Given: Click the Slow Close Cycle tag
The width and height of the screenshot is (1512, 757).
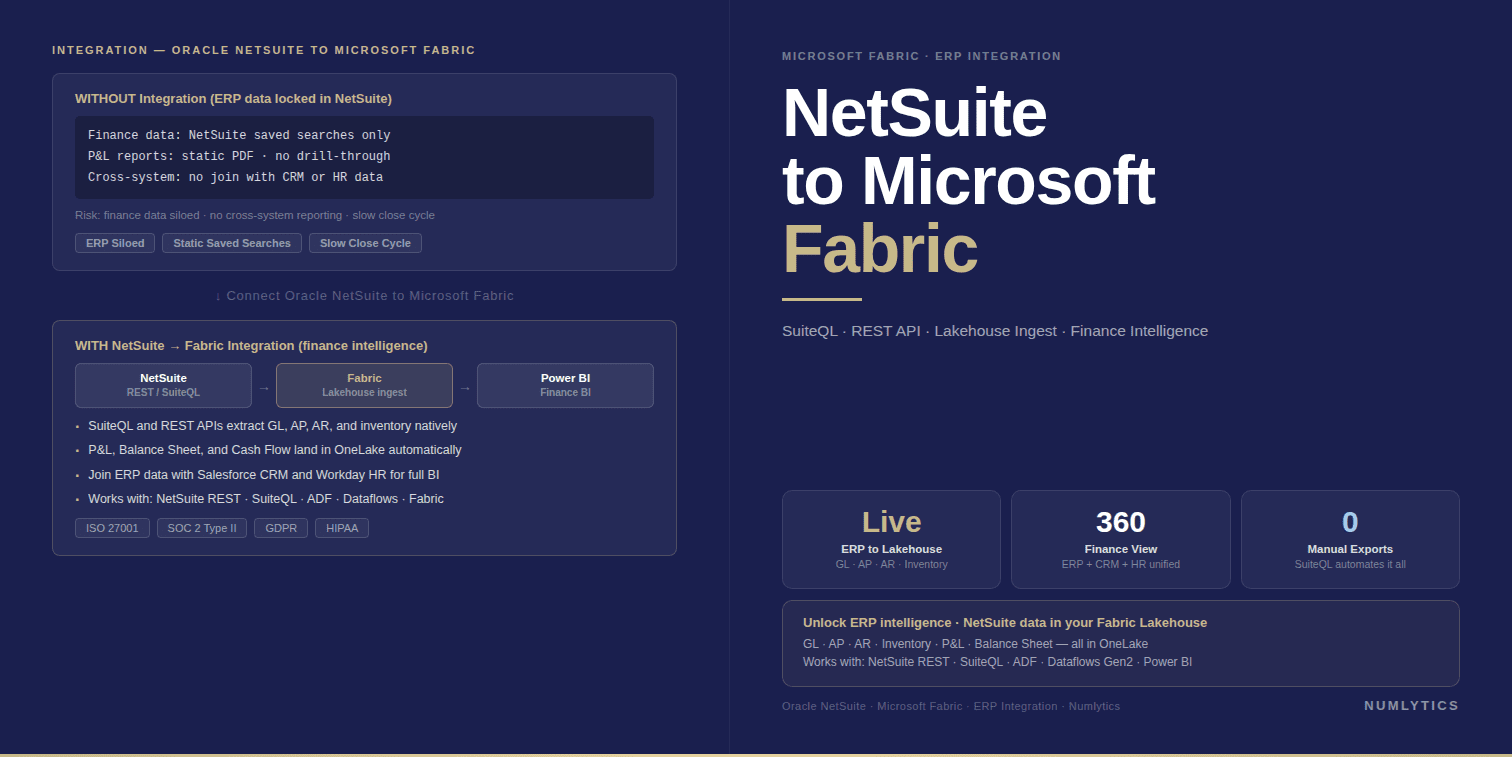Looking at the screenshot, I should tap(365, 243).
